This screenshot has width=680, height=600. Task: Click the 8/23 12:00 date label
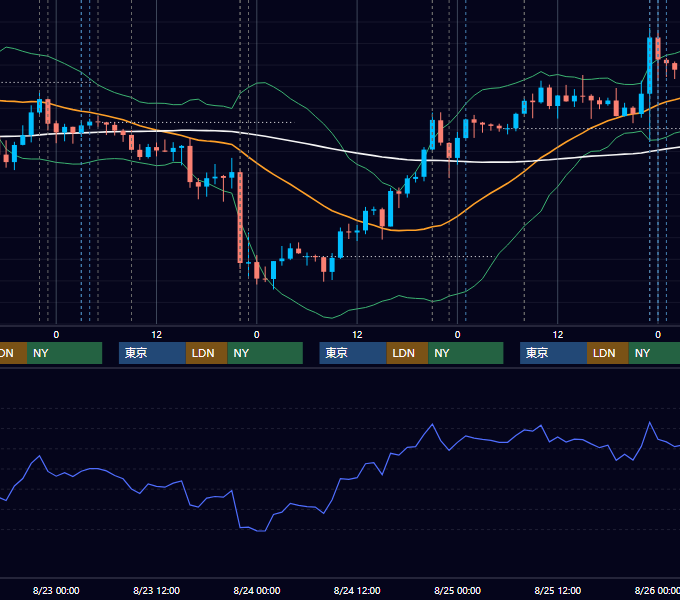pyautogui.click(x=157, y=590)
